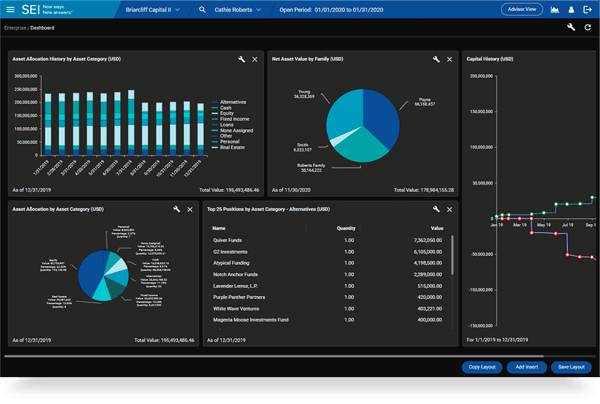Select the Purple Panther Partners row

[328, 297]
